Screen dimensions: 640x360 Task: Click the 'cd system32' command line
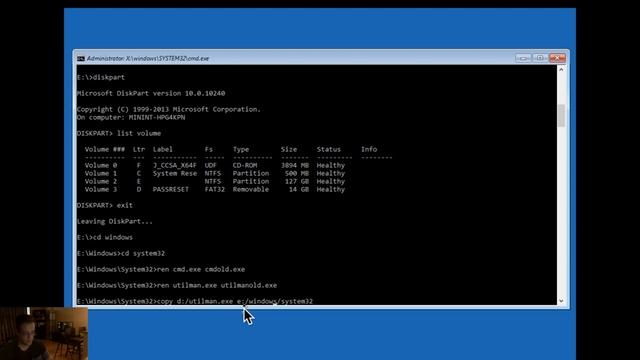point(121,253)
